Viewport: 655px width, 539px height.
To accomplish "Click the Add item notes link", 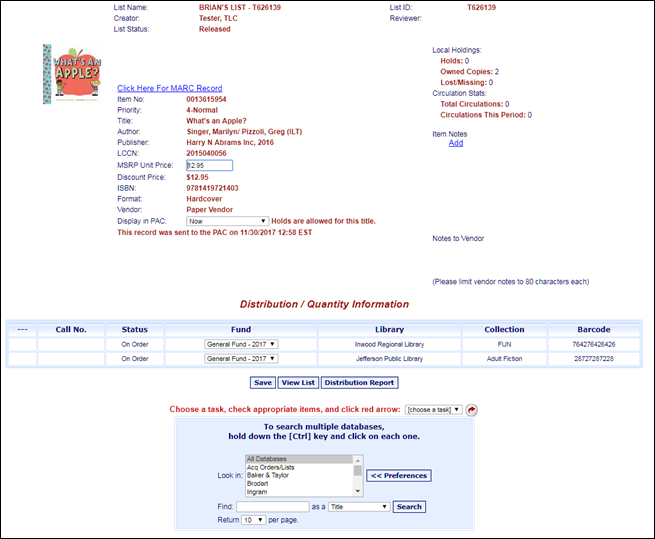I will click(456, 143).
